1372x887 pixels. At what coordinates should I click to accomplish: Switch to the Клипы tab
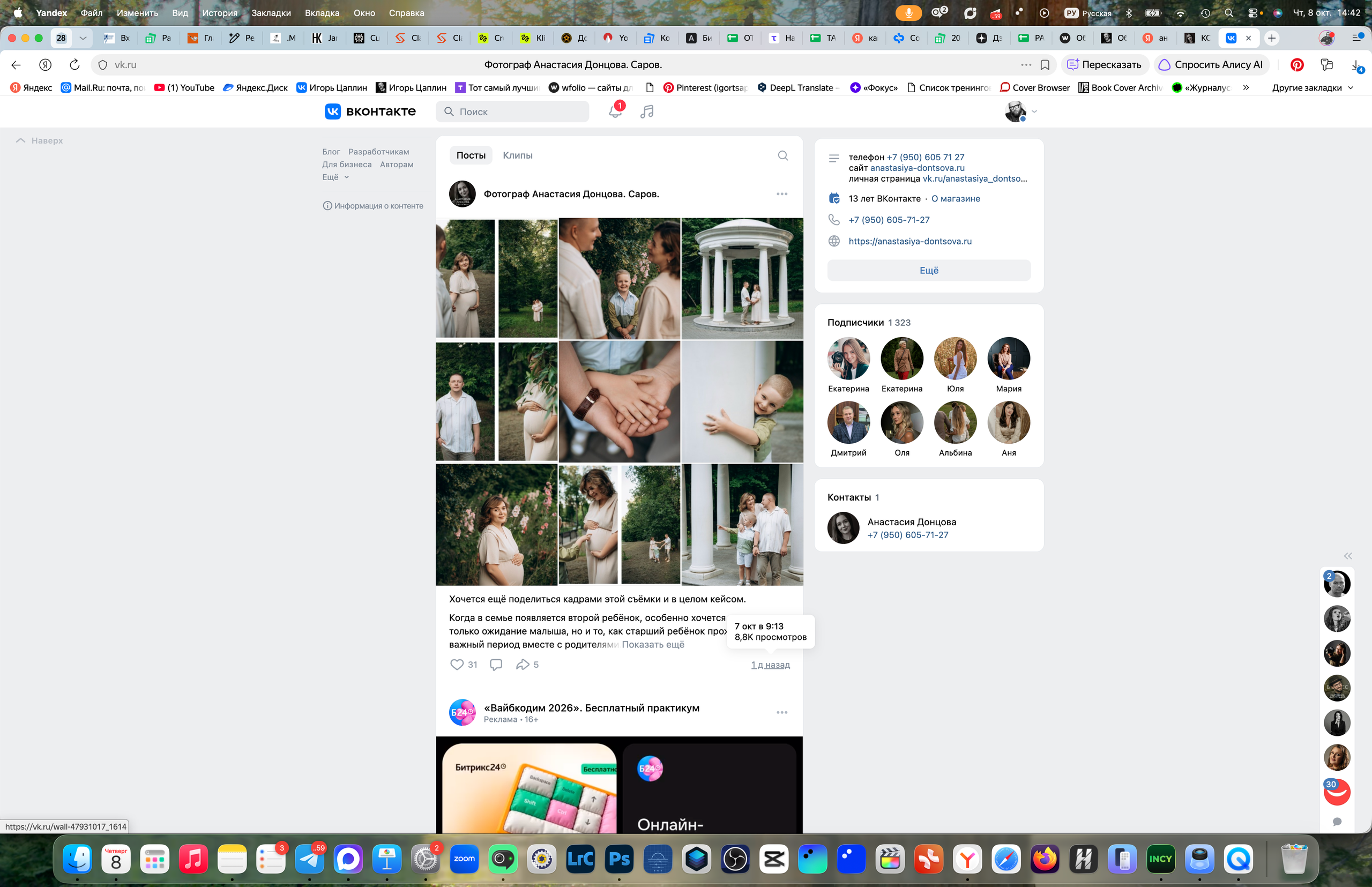pos(517,155)
